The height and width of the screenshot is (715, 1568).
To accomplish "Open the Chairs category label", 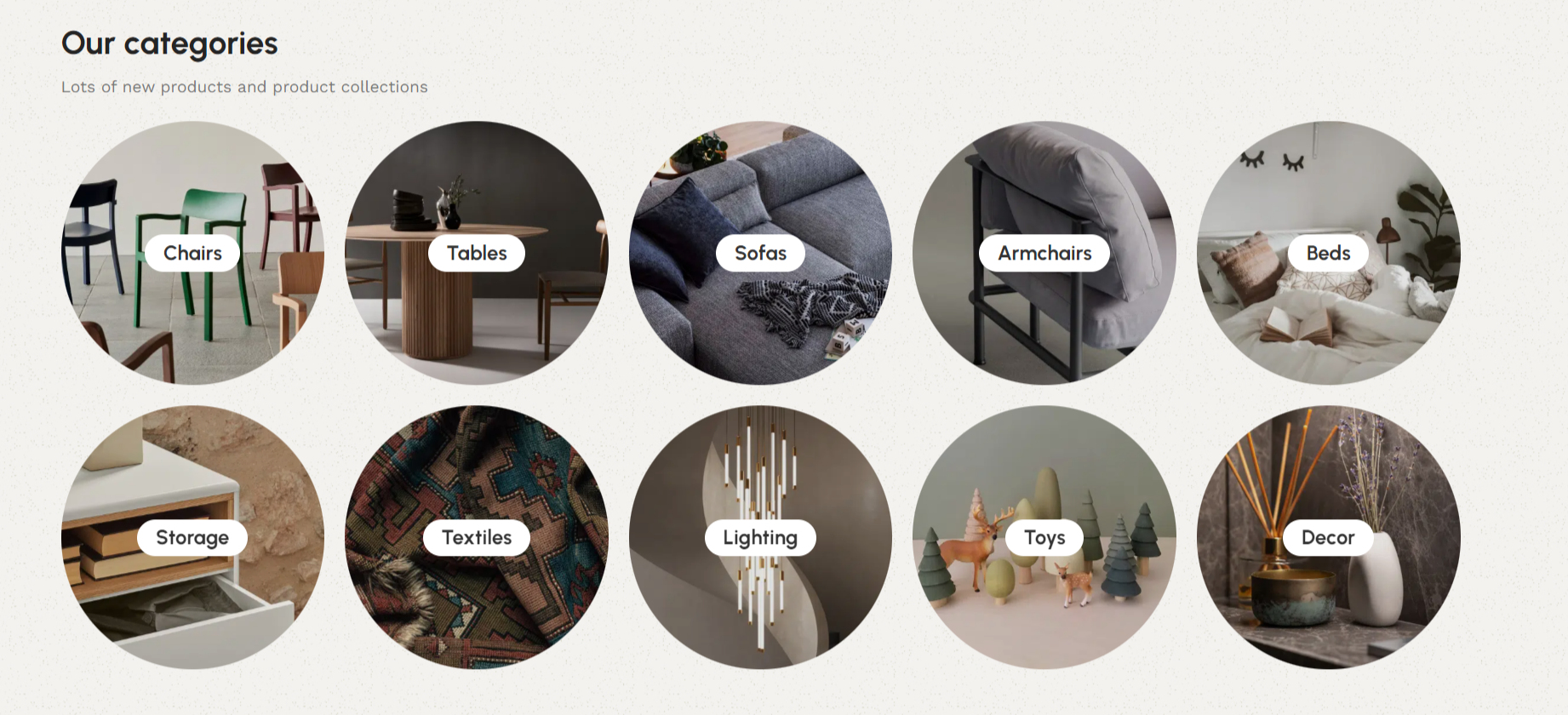I will (x=192, y=253).
